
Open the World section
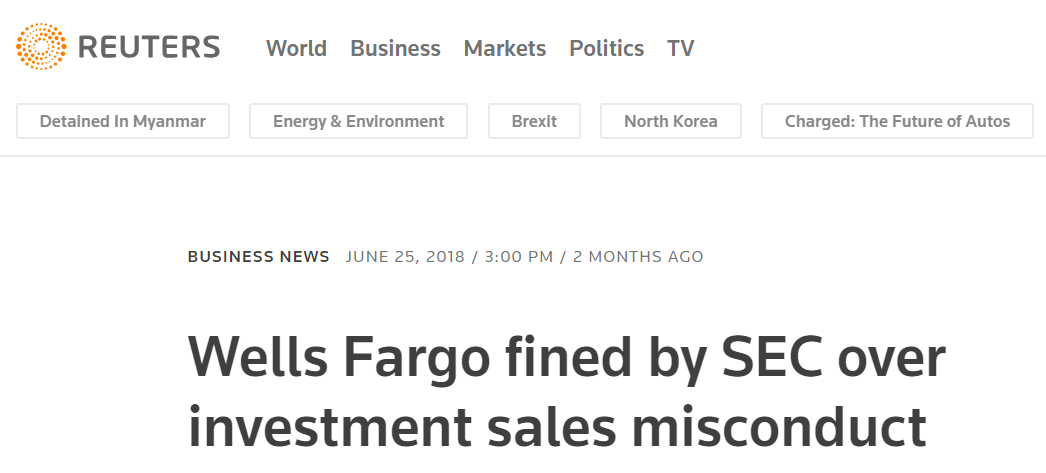(x=296, y=48)
